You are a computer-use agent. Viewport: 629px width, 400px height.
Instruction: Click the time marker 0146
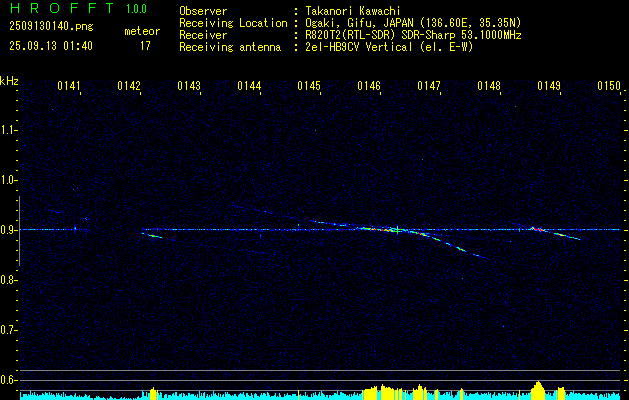coord(369,86)
